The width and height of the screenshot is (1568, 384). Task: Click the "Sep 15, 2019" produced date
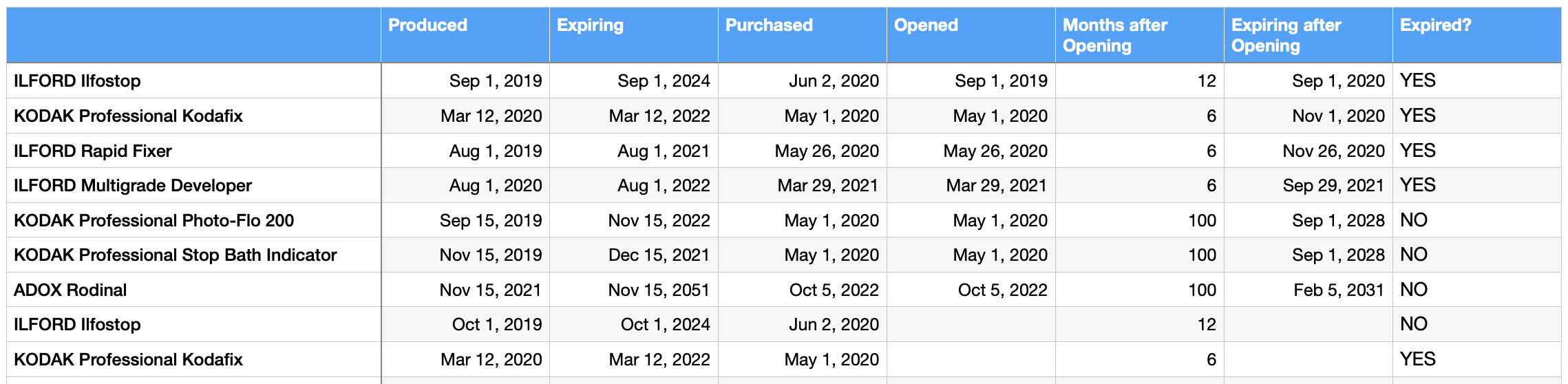click(491, 220)
